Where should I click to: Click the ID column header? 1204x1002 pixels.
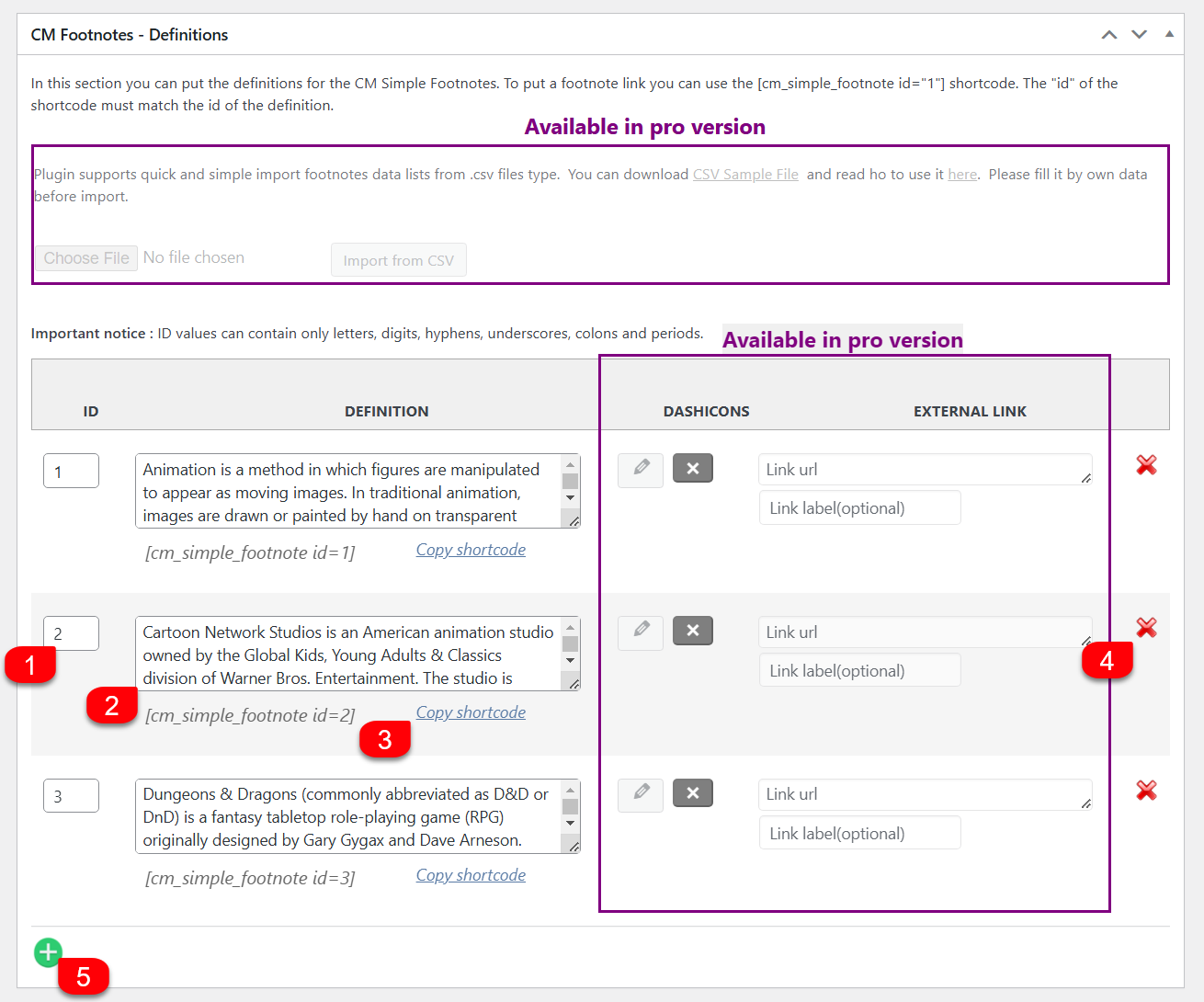point(91,412)
